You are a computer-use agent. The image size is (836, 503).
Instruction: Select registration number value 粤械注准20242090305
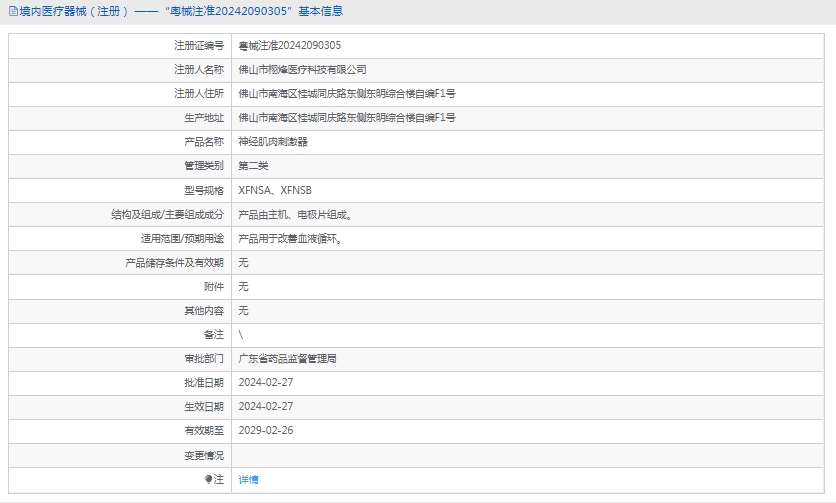[290, 46]
